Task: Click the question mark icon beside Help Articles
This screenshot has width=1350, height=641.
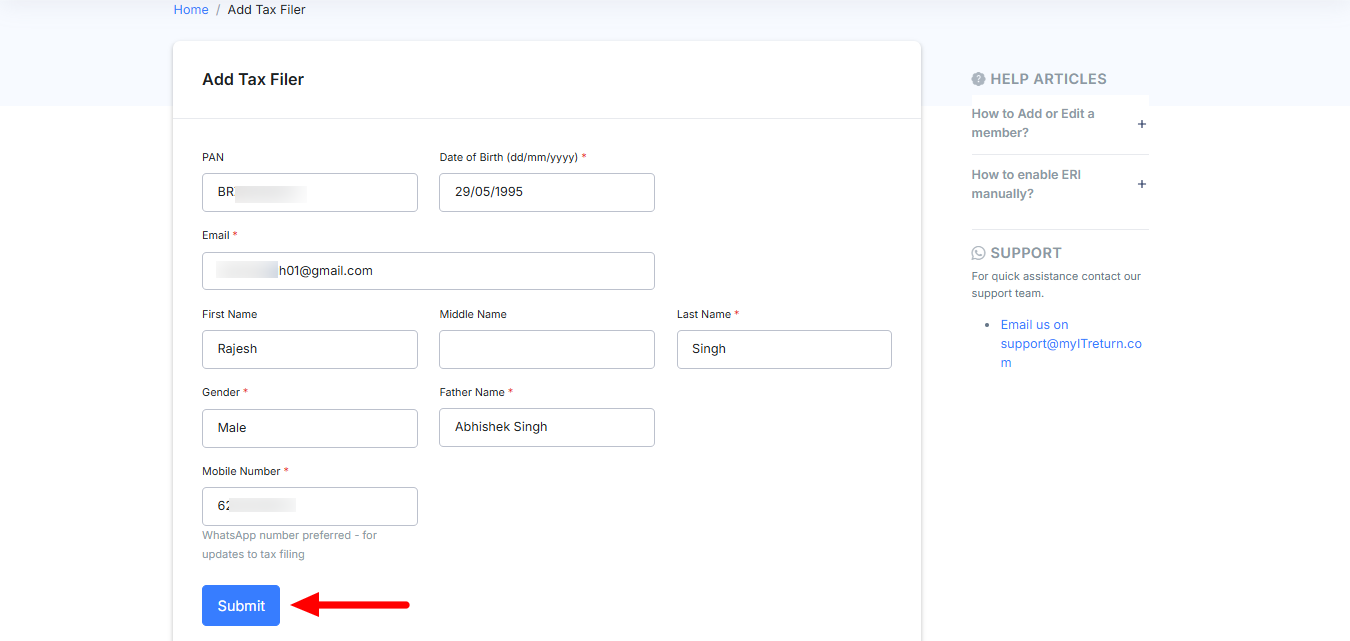Action: point(978,79)
